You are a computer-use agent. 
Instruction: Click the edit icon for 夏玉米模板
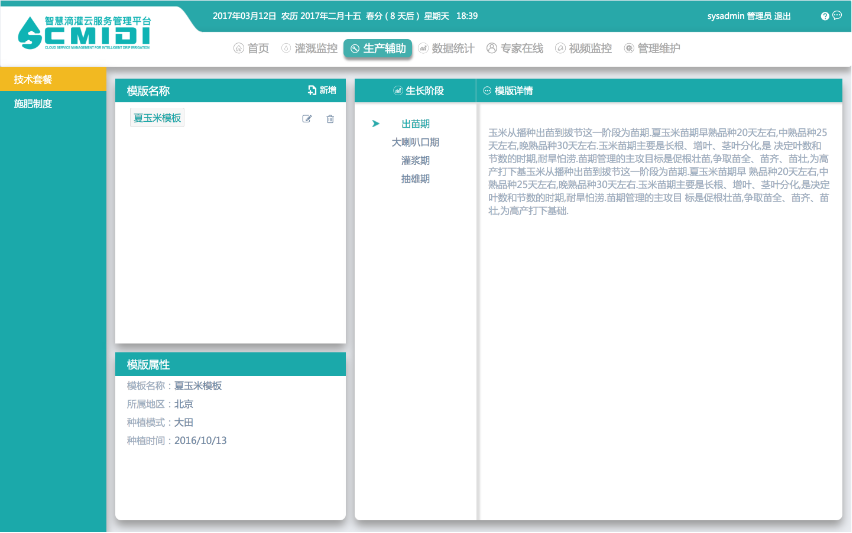point(307,119)
